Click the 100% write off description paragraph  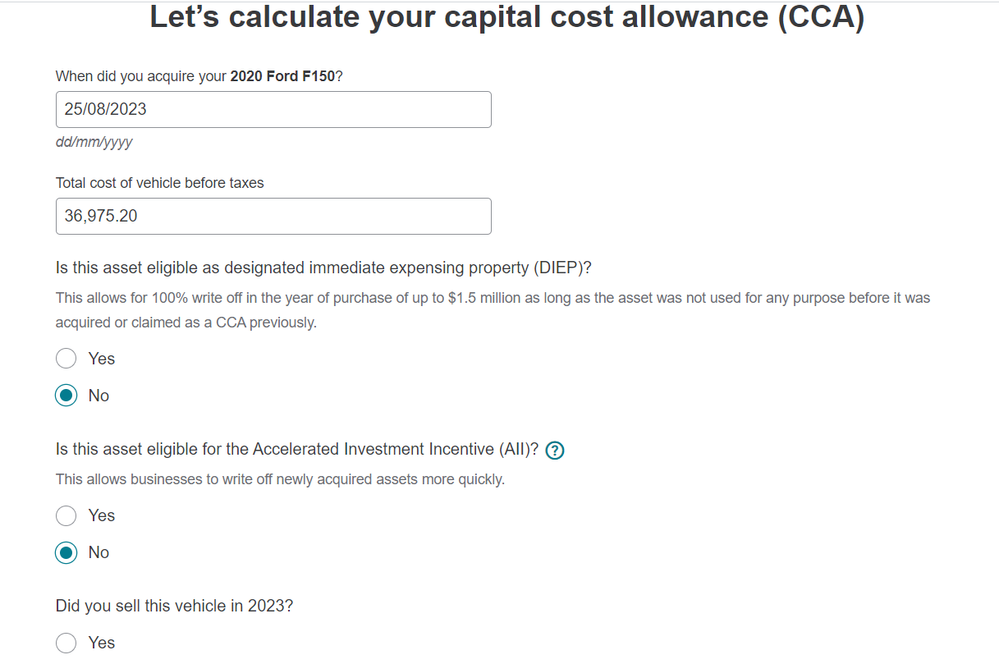pos(492,310)
